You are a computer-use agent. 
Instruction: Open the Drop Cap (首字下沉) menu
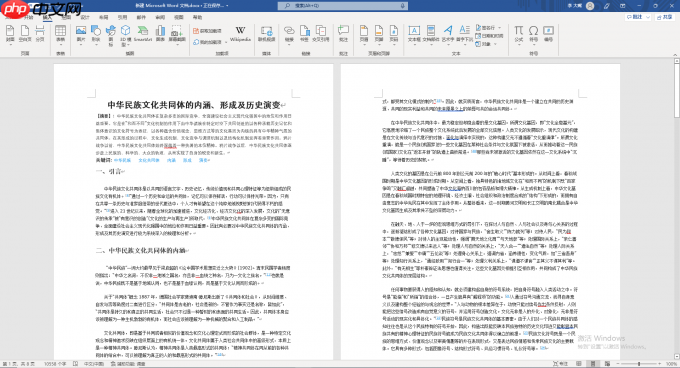point(464,34)
